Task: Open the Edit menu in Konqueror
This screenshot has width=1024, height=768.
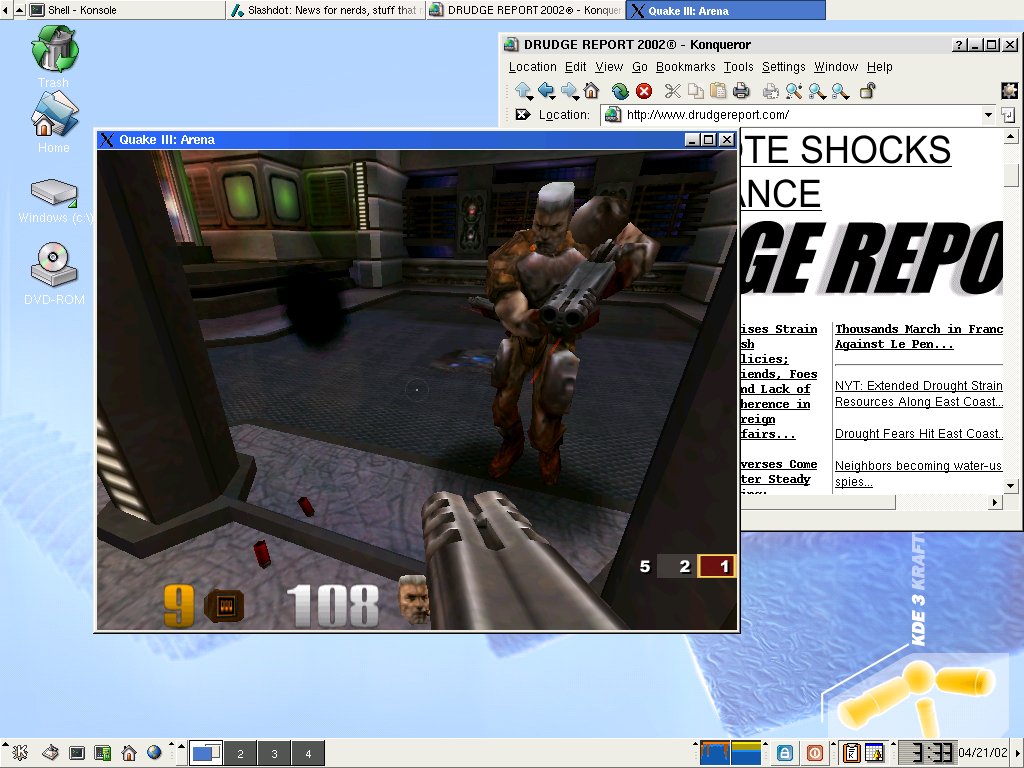Action: [x=575, y=67]
